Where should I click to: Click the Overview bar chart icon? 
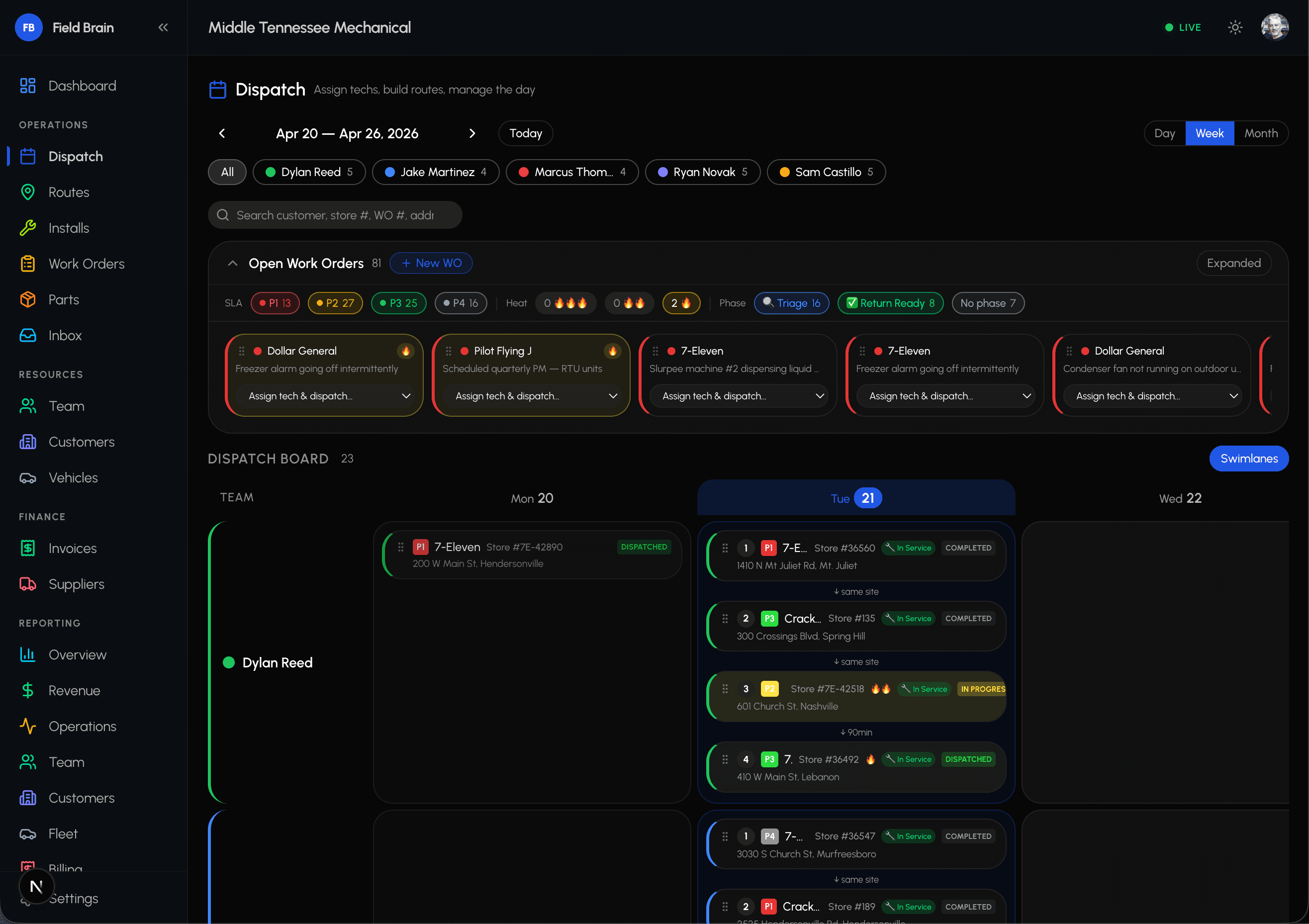(28, 655)
